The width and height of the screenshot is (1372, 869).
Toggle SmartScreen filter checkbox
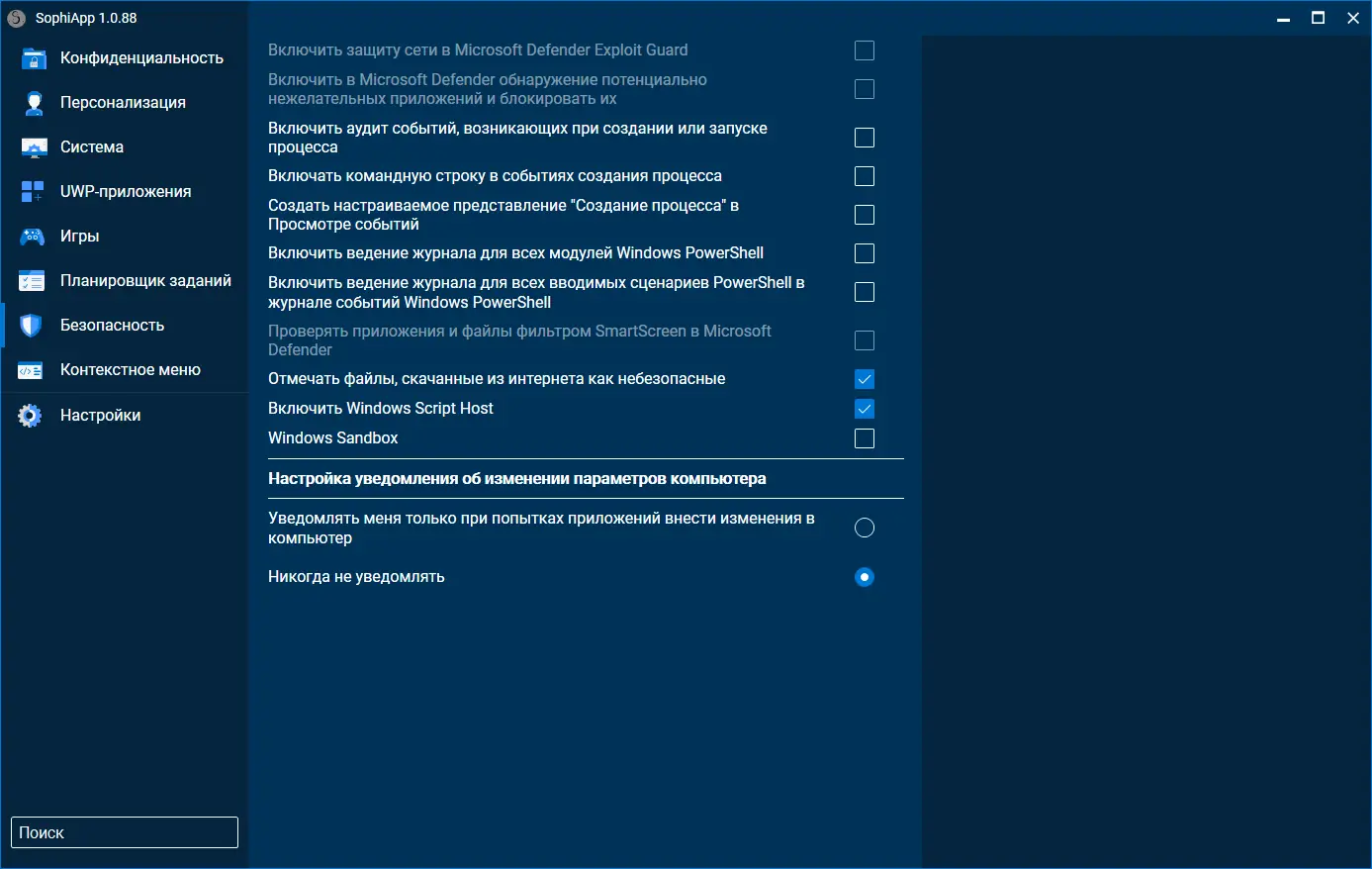point(865,340)
